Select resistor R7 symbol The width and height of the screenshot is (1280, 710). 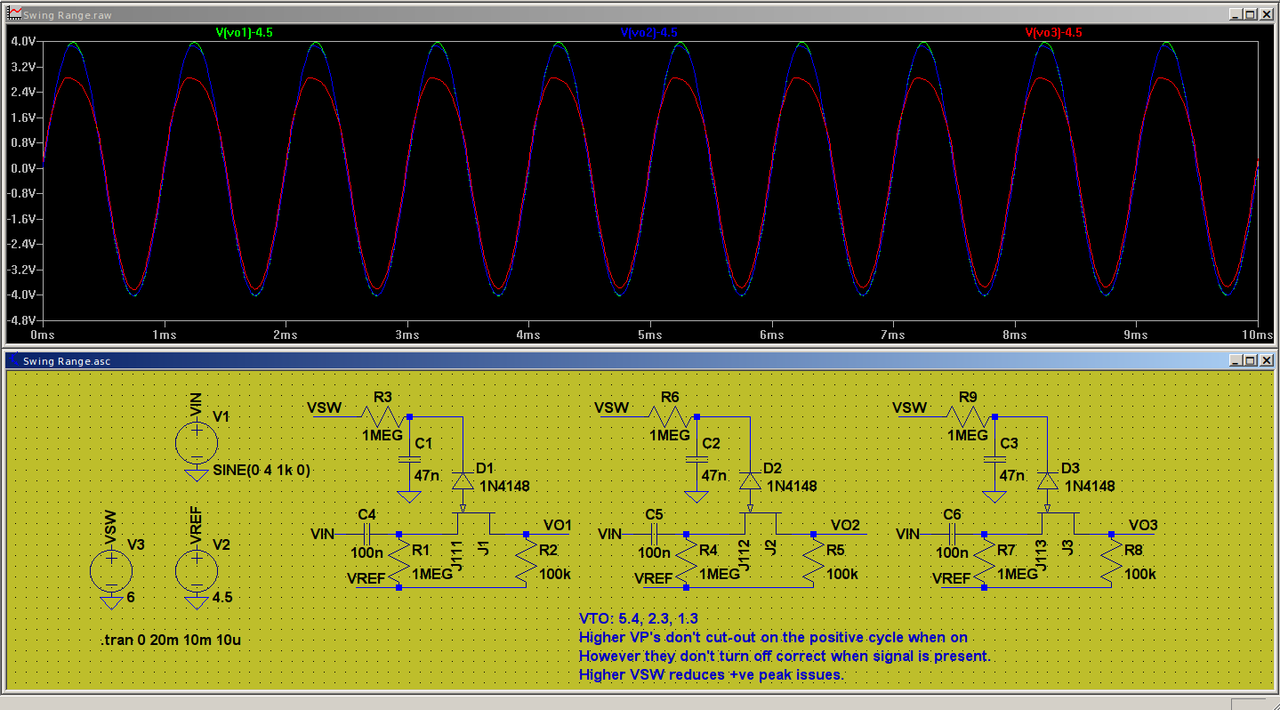point(985,561)
